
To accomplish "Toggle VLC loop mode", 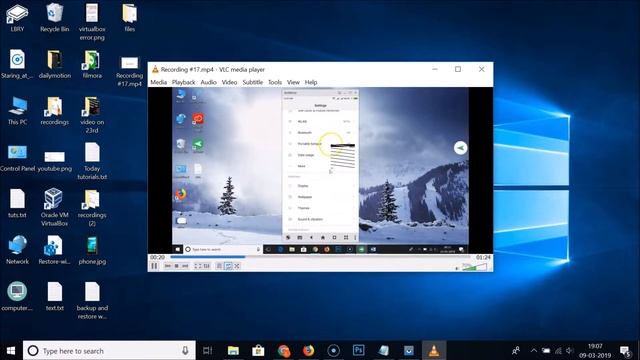I will click(228, 266).
